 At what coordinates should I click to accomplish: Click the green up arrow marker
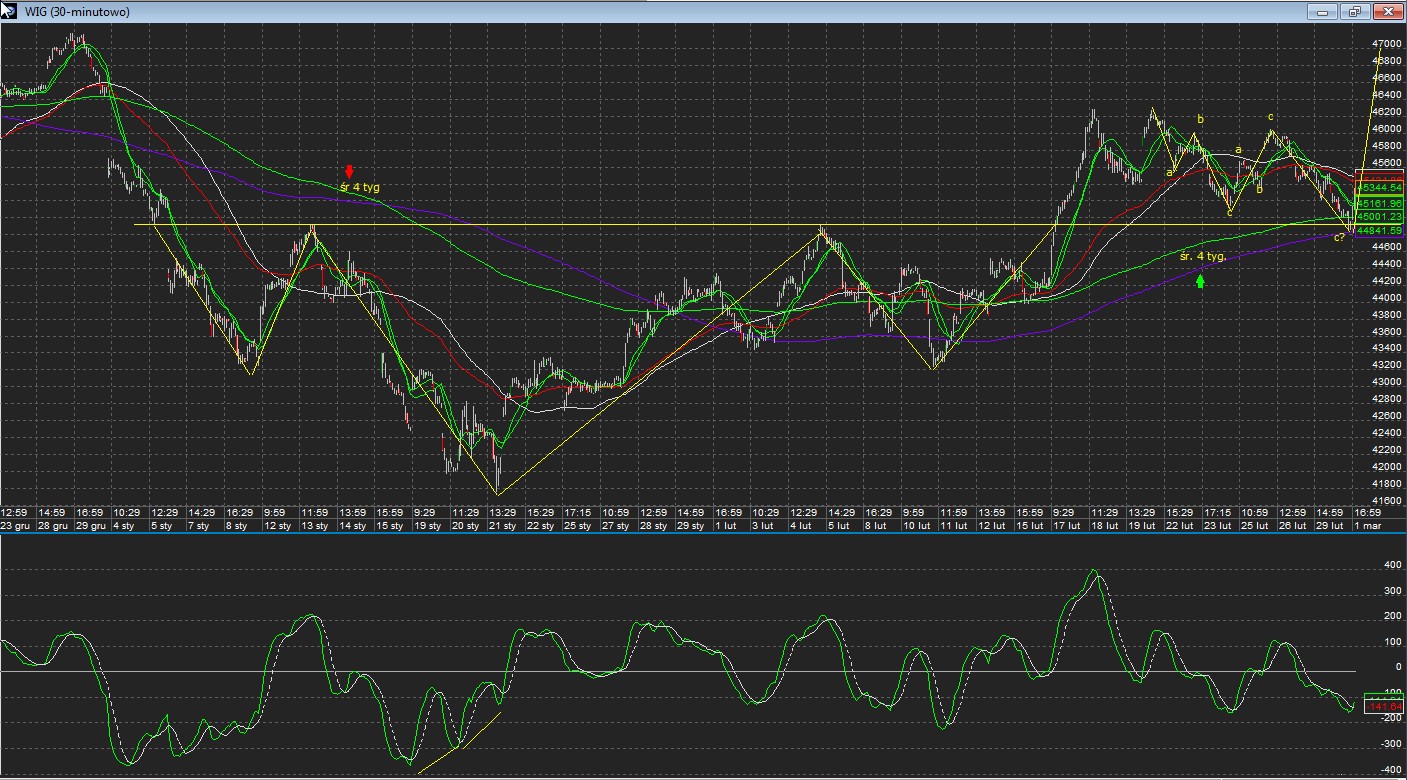(x=1200, y=281)
